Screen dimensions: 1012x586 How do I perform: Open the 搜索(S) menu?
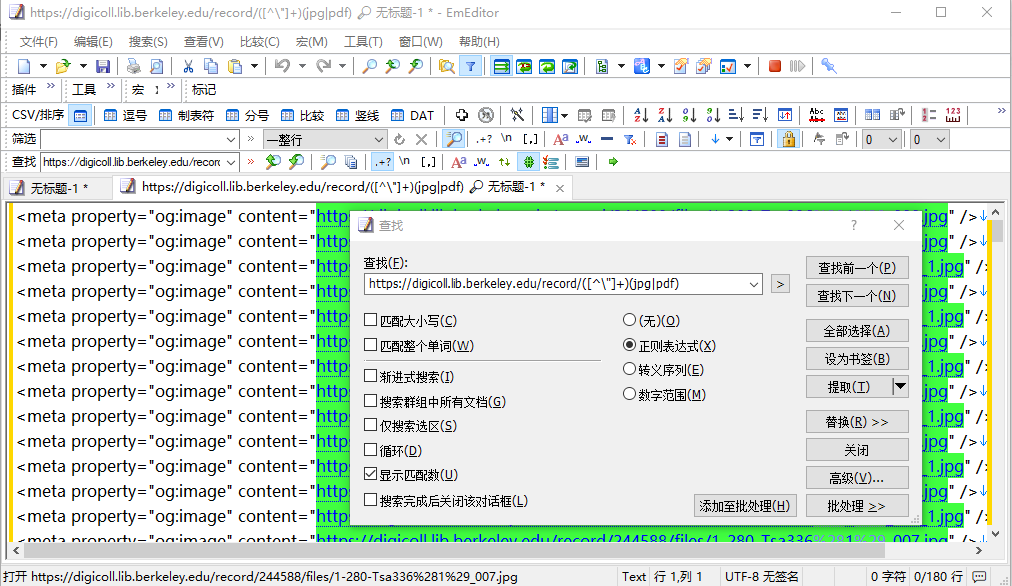pos(148,41)
